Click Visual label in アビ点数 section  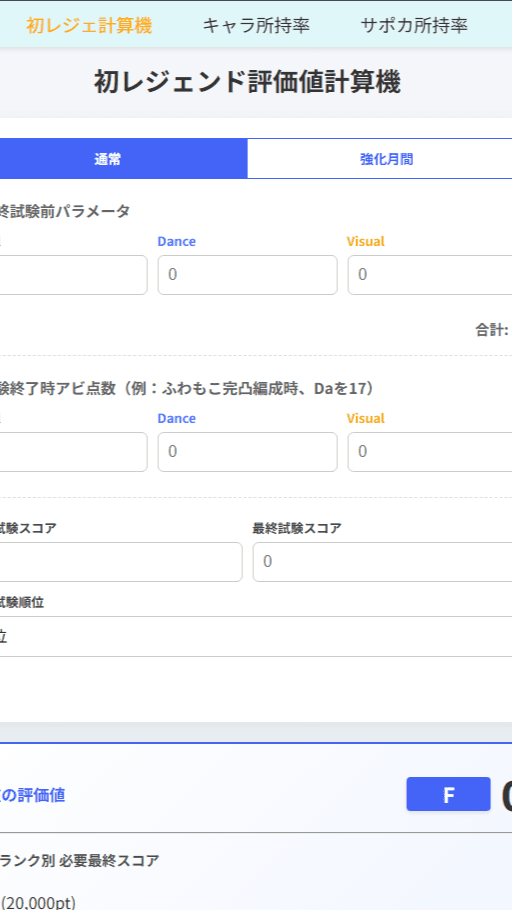[x=366, y=418]
